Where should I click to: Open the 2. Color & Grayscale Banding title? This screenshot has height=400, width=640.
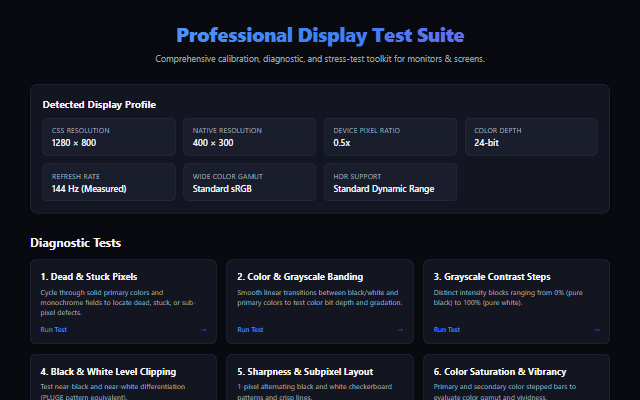(300, 277)
